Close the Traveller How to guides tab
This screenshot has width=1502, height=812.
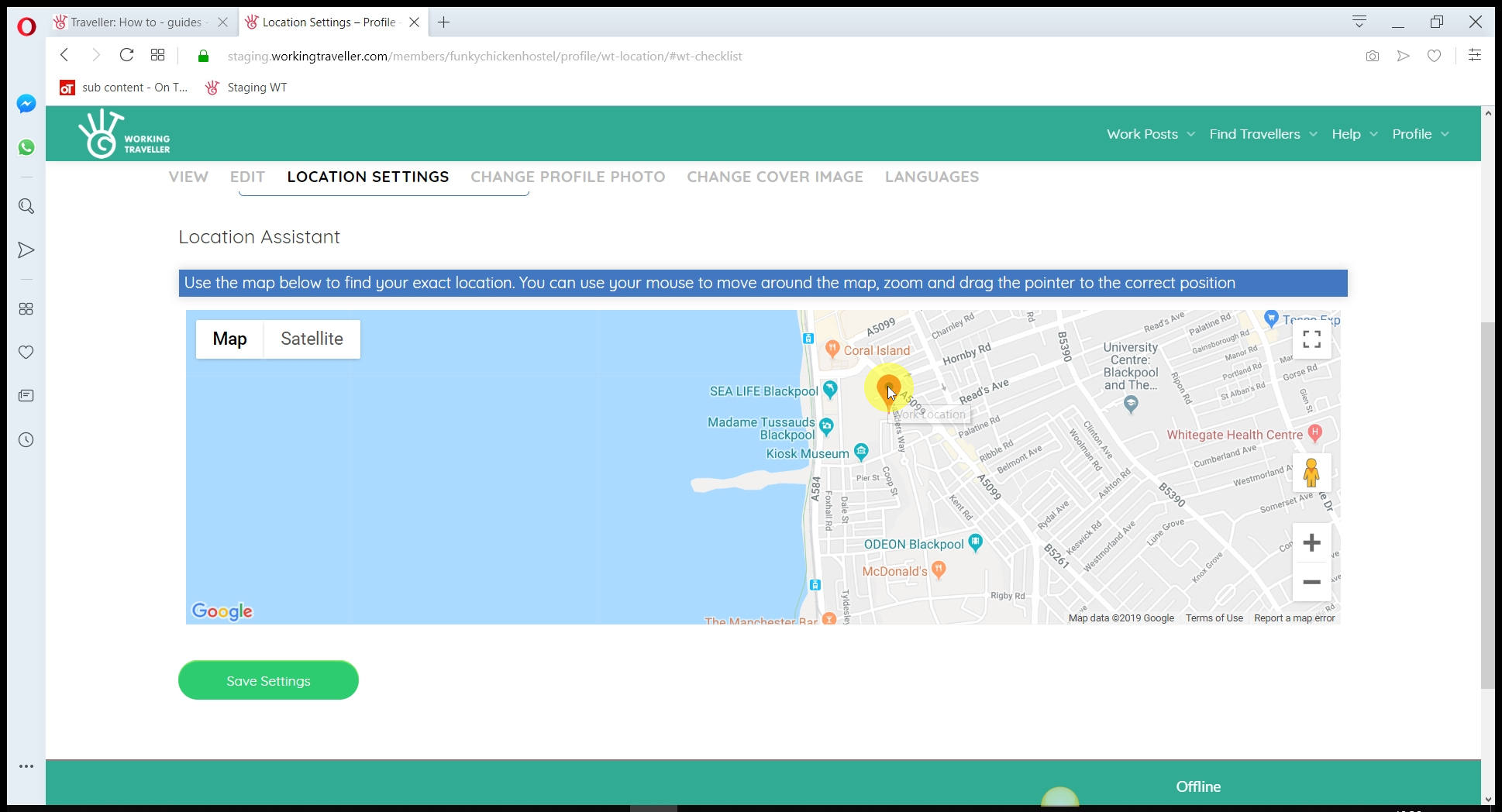tap(222, 22)
